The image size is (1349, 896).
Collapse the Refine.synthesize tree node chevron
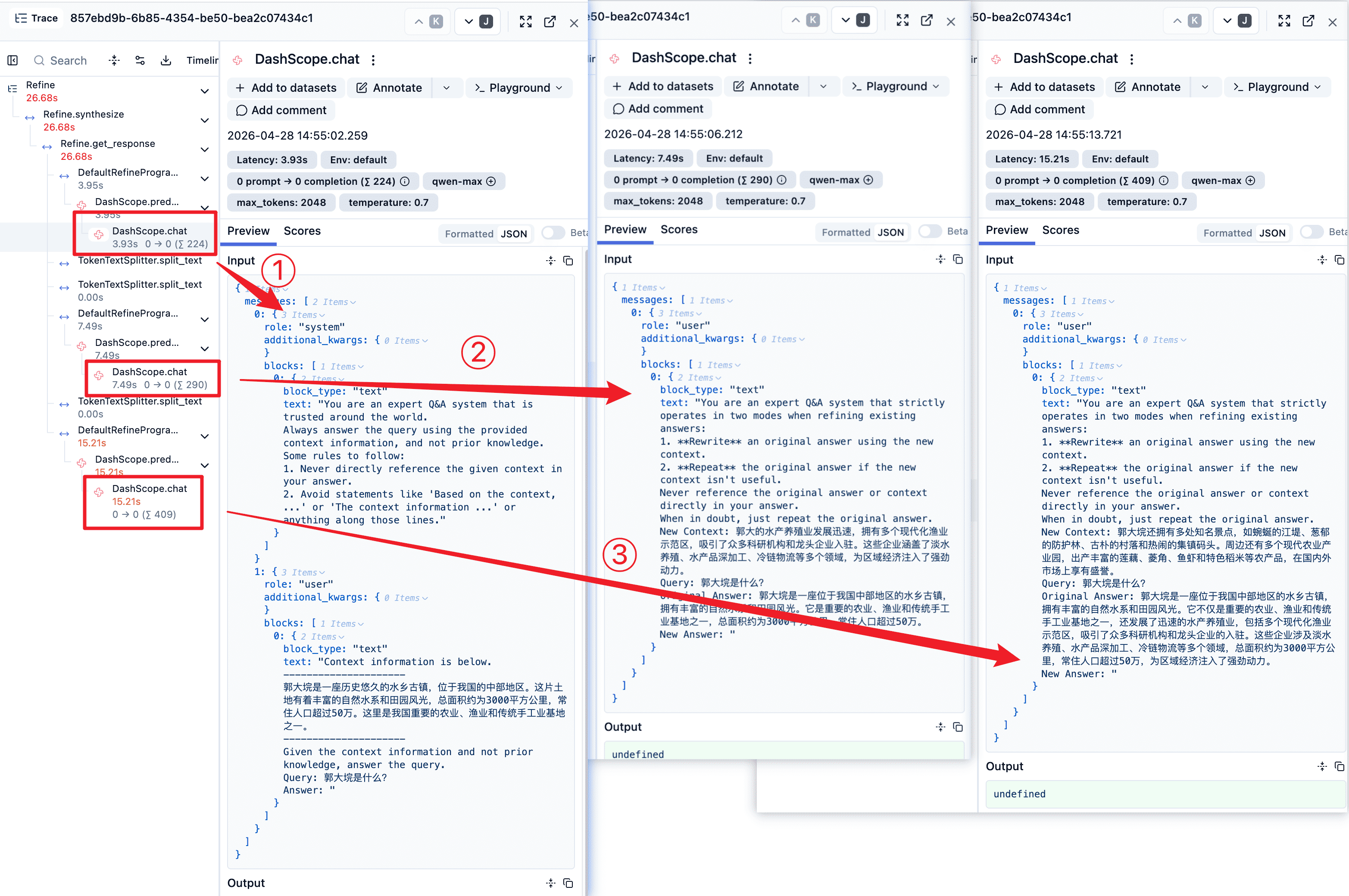tap(205, 121)
